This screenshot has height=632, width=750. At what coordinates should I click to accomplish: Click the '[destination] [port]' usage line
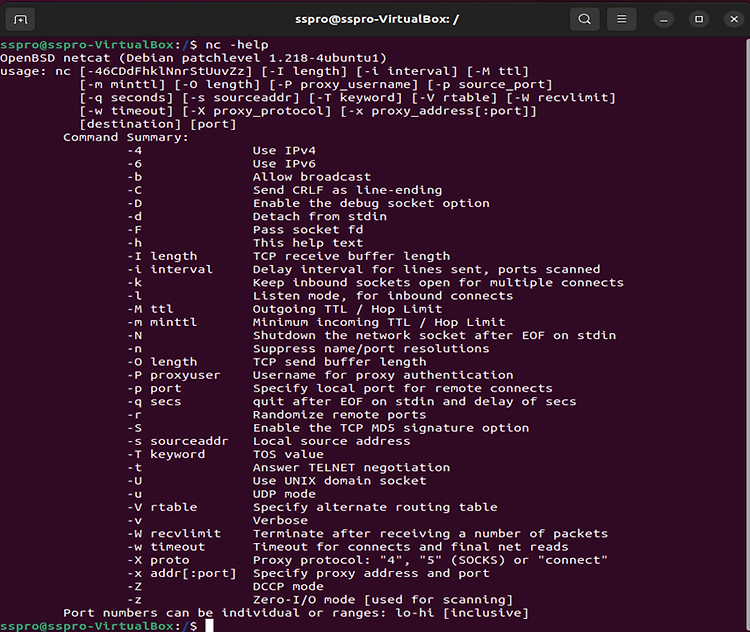click(x=158, y=124)
